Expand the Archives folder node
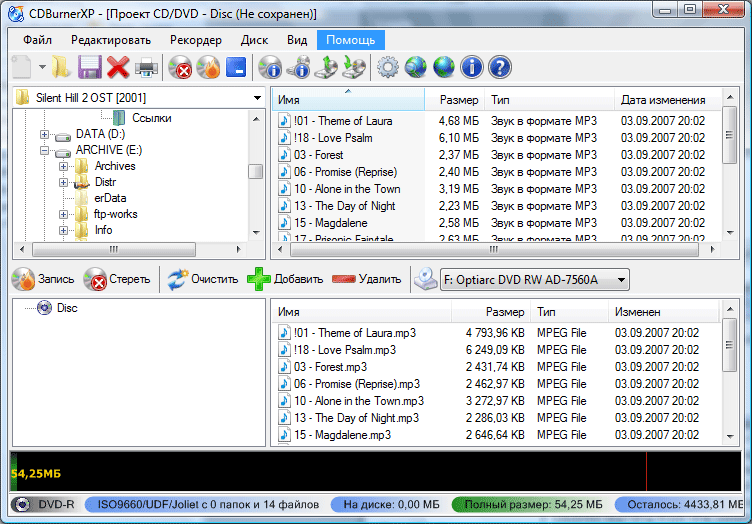 point(63,166)
